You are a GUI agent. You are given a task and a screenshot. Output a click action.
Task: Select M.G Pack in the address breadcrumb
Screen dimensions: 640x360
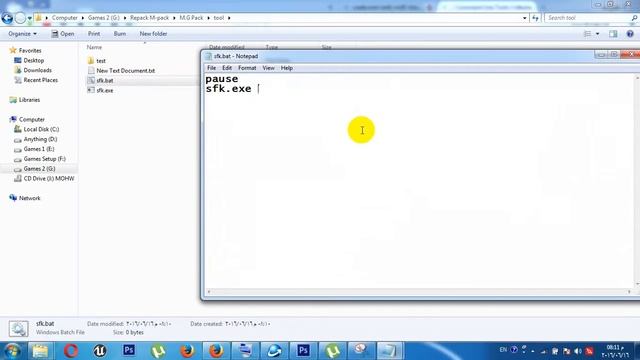[x=191, y=18]
